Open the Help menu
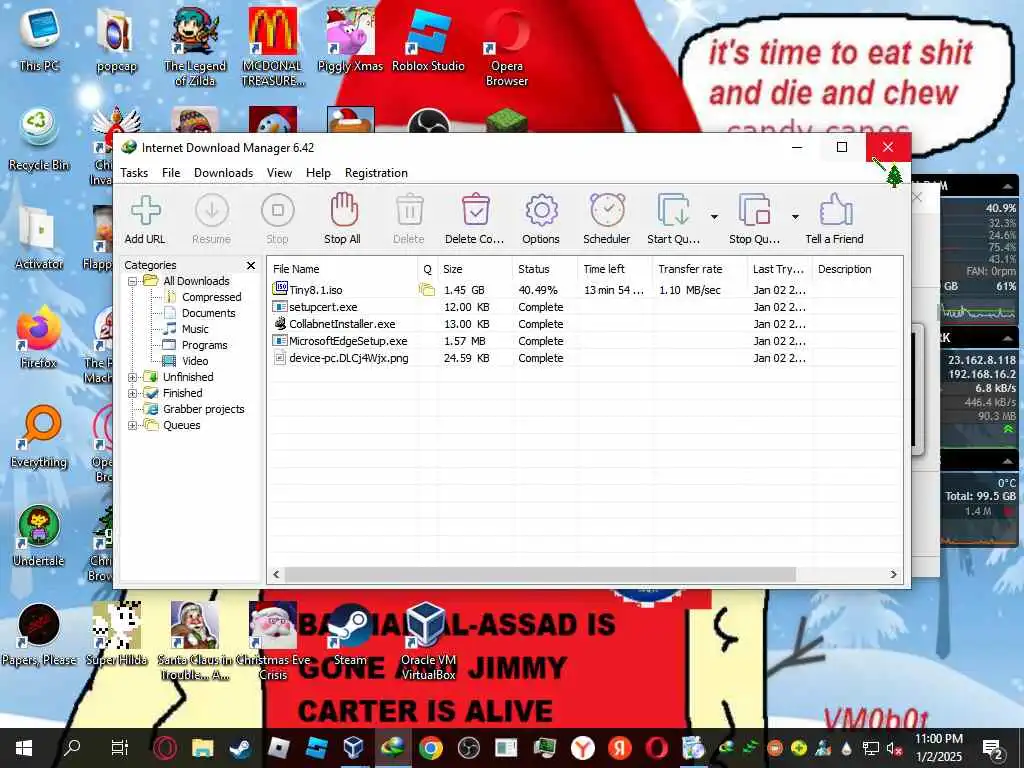 pos(319,173)
